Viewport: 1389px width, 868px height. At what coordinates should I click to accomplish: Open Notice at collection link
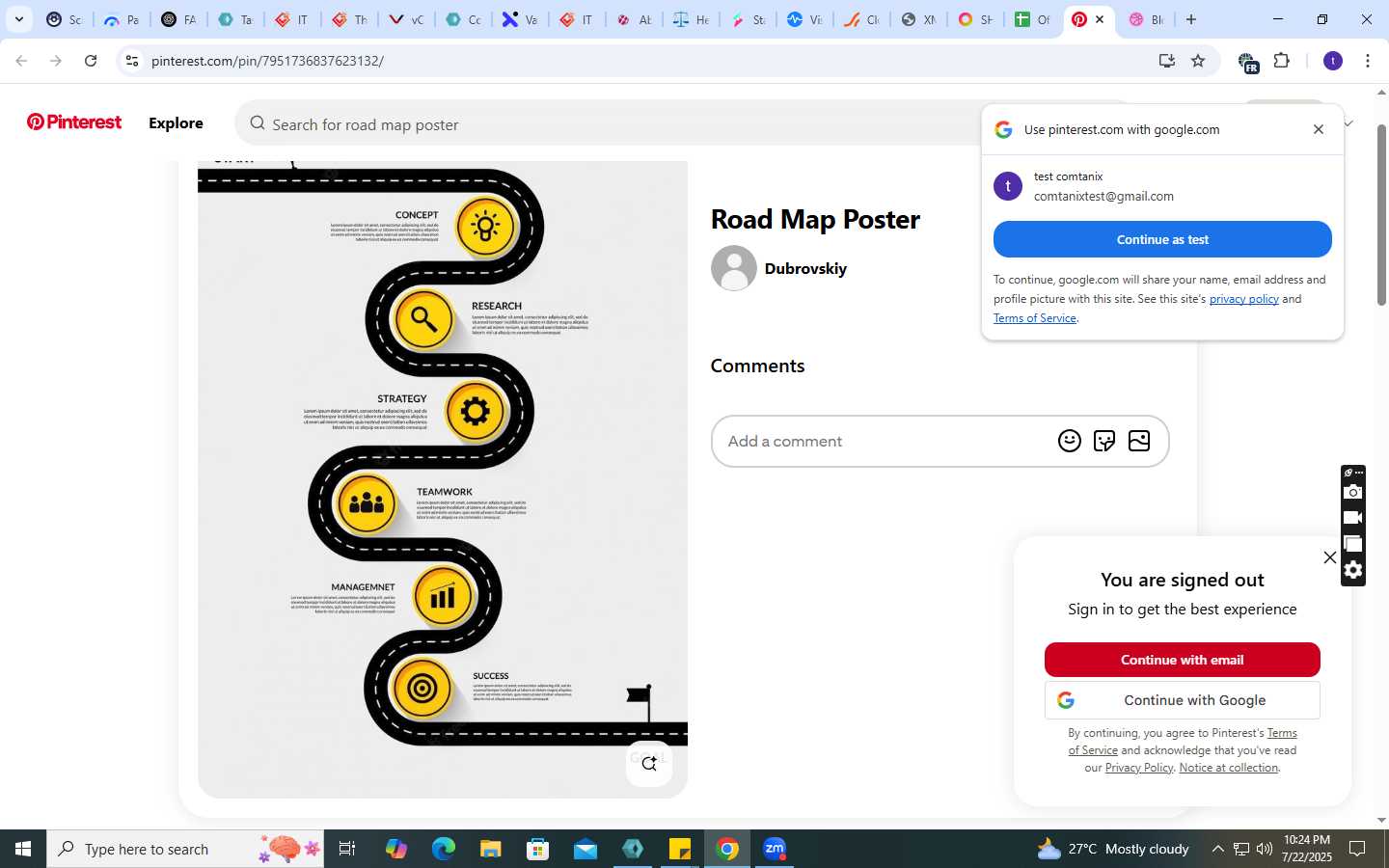(1229, 768)
